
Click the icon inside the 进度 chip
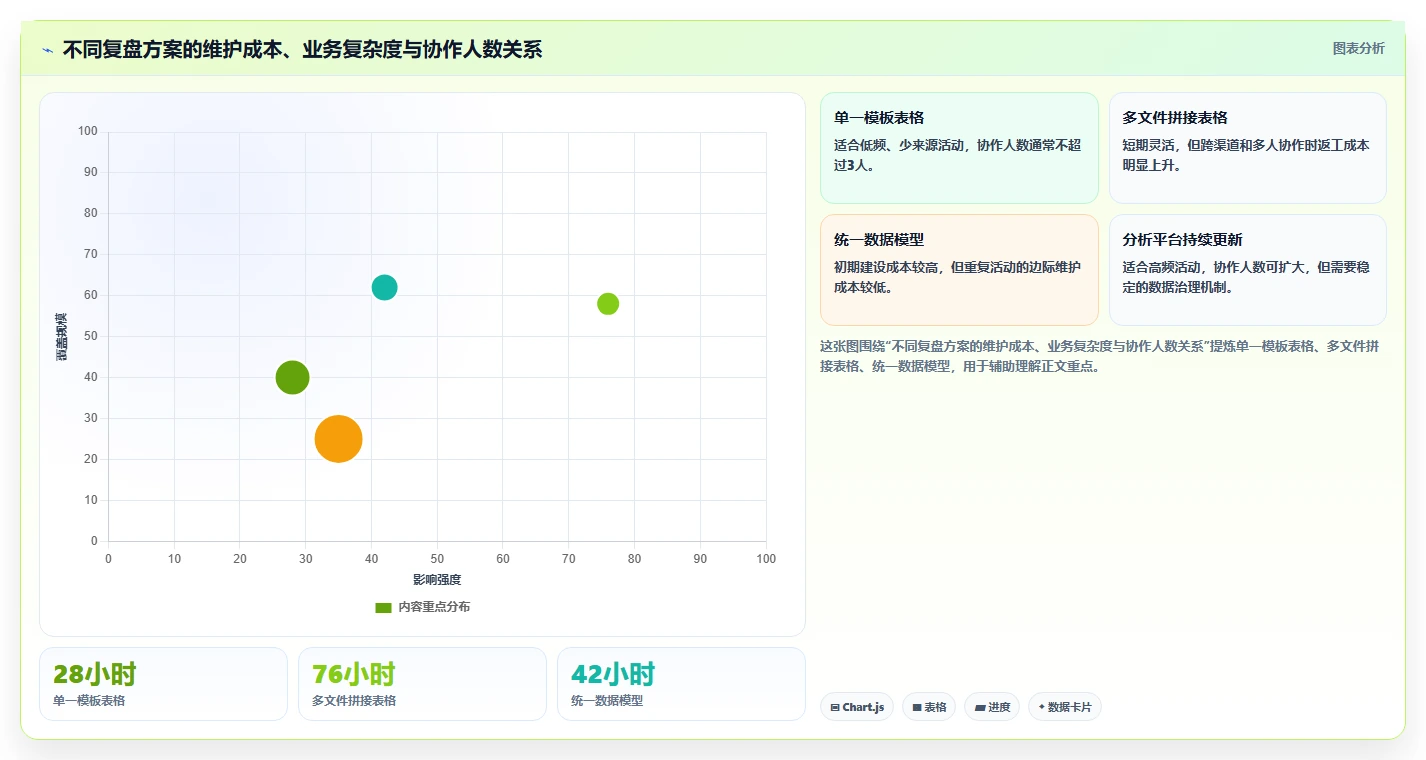click(x=980, y=707)
